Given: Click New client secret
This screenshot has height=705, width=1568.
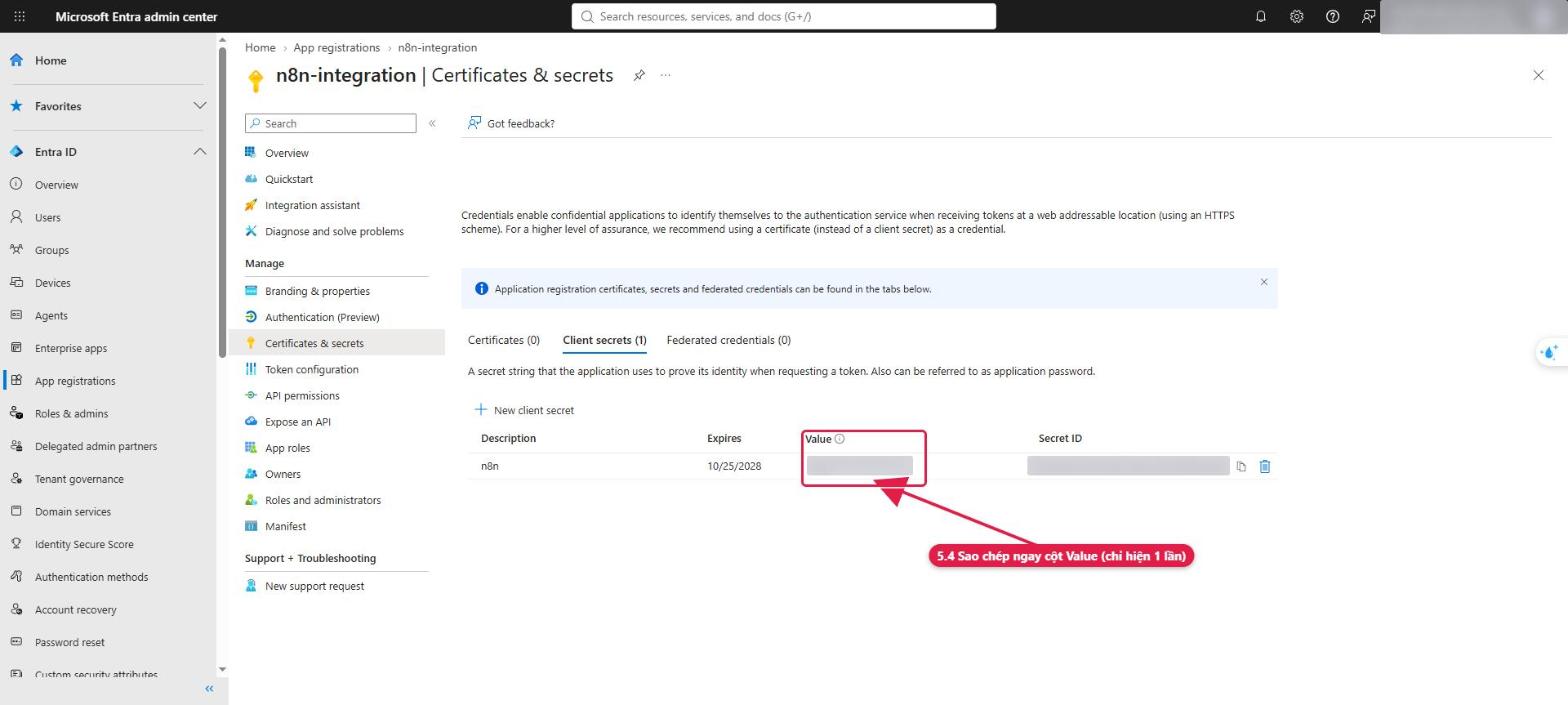Looking at the screenshot, I should click(524, 410).
